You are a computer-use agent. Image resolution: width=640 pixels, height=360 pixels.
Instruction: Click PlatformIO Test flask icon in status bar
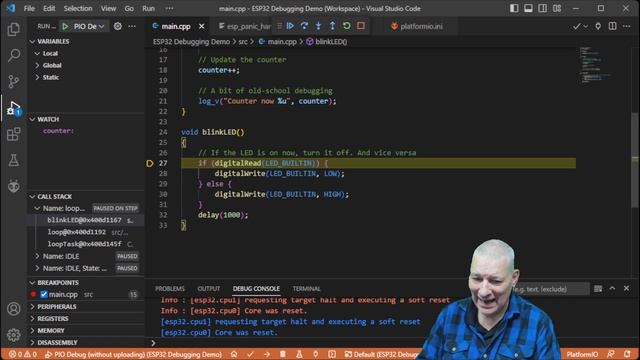coord(299,354)
